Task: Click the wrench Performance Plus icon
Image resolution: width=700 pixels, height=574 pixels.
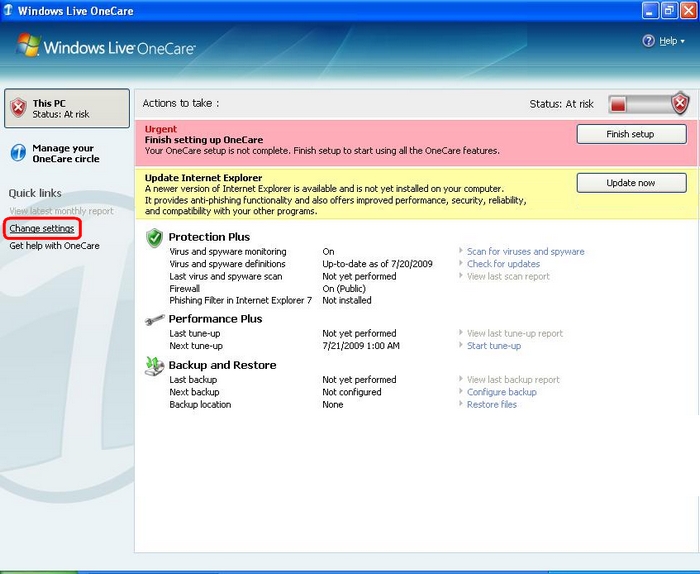Action: coord(154,320)
